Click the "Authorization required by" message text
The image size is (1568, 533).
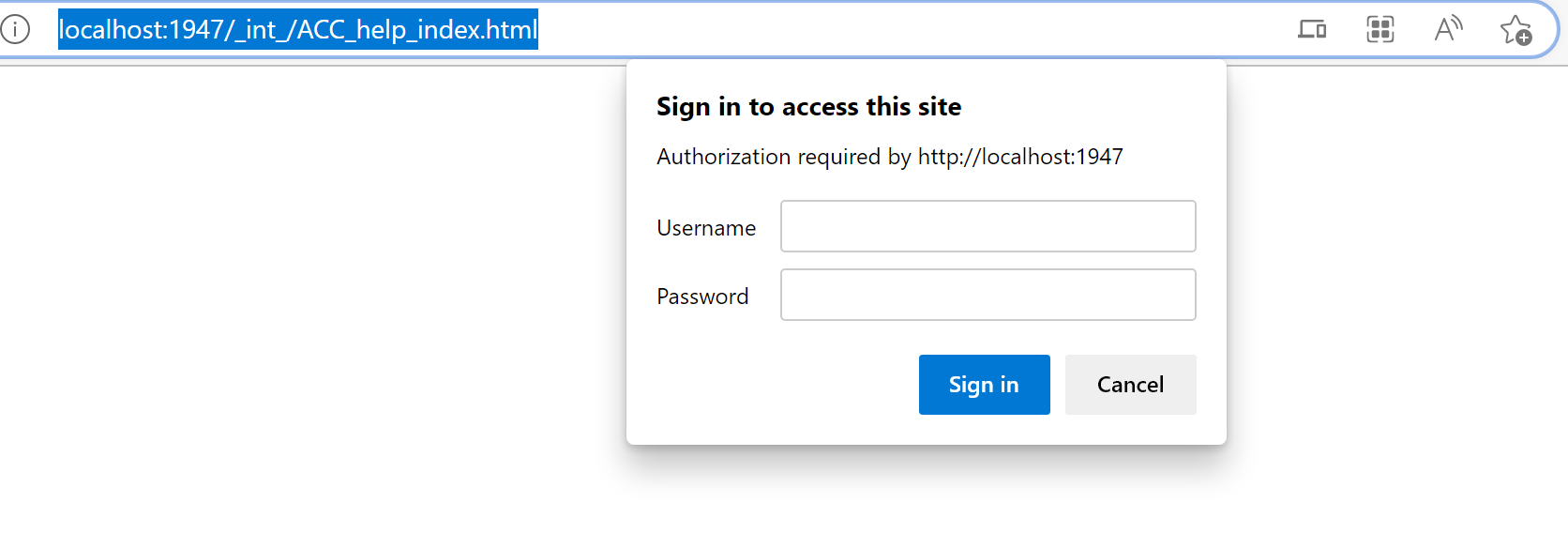(783, 157)
